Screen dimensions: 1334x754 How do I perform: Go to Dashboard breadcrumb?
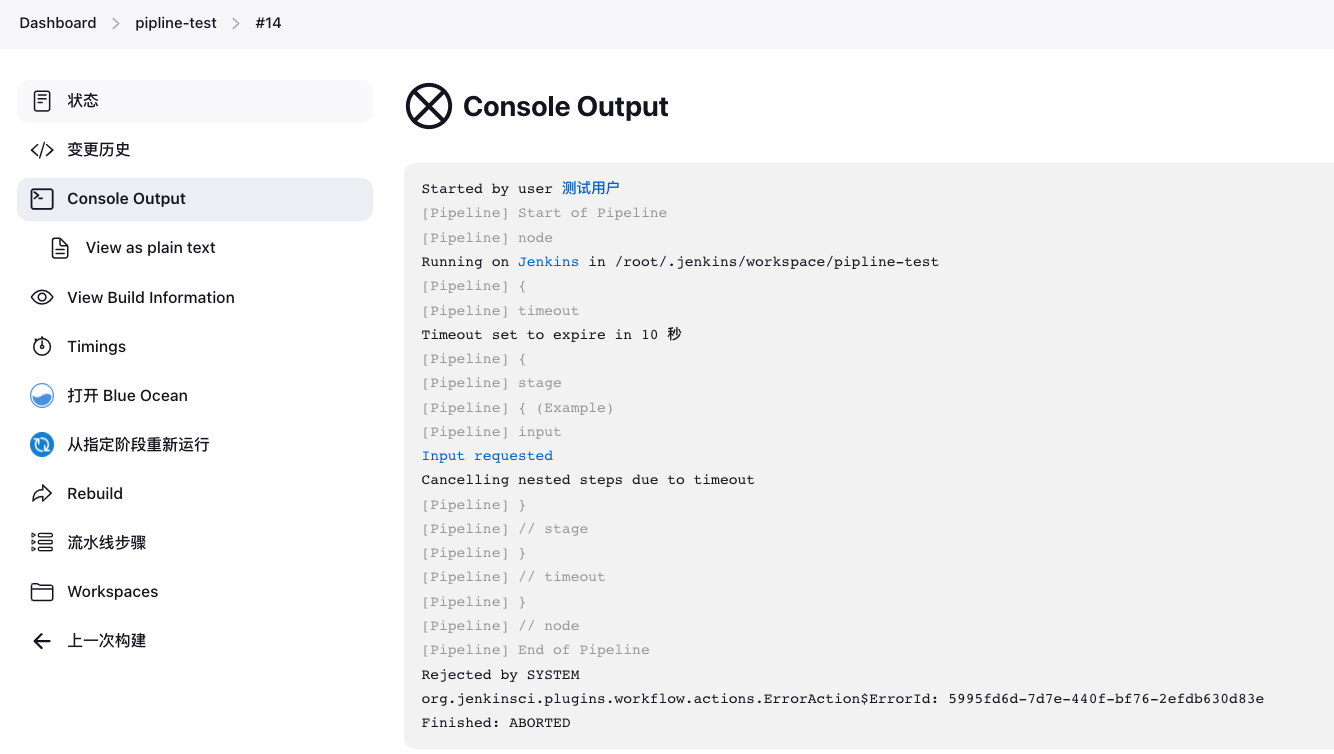click(x=58, y=23)
